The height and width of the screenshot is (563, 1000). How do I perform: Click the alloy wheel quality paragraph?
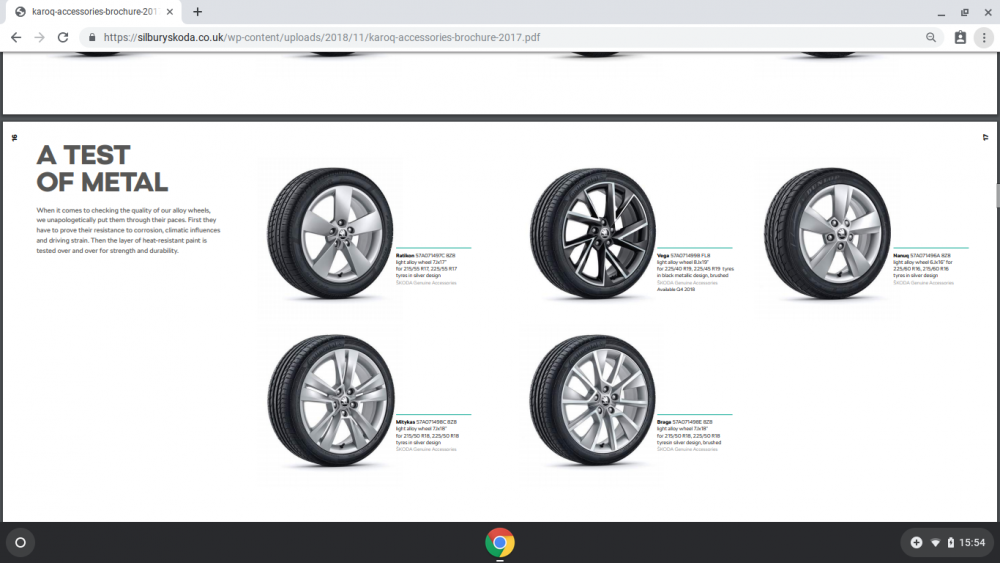[x=128, y=230]
